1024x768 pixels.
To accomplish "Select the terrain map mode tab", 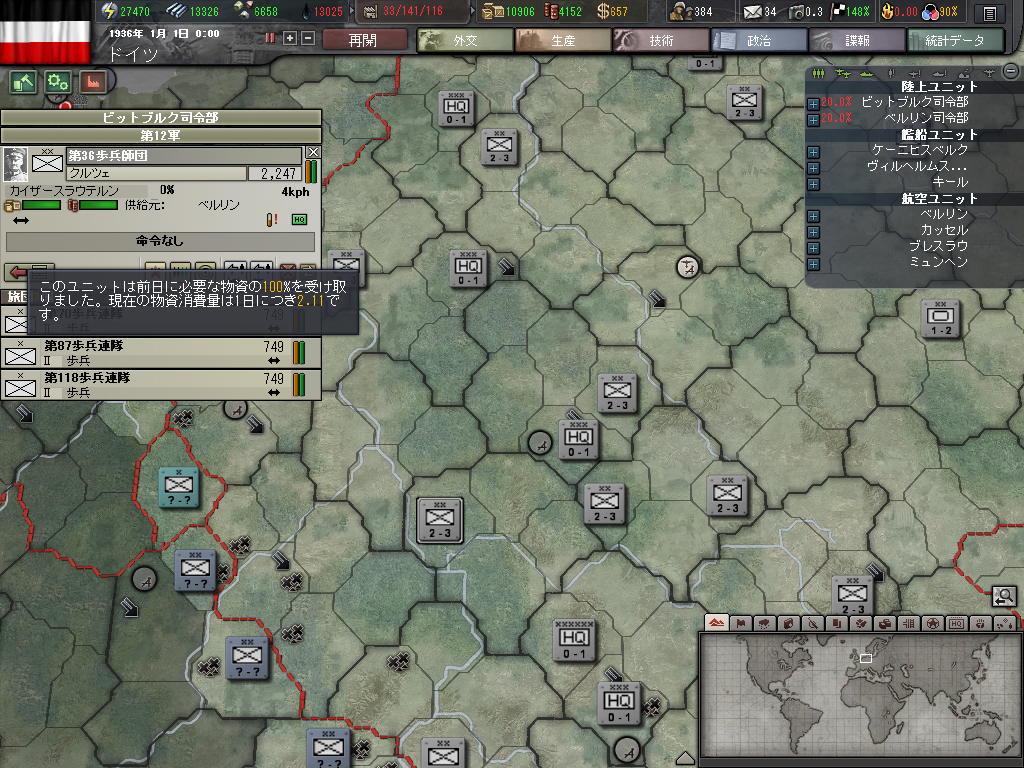I will point(716,623).
